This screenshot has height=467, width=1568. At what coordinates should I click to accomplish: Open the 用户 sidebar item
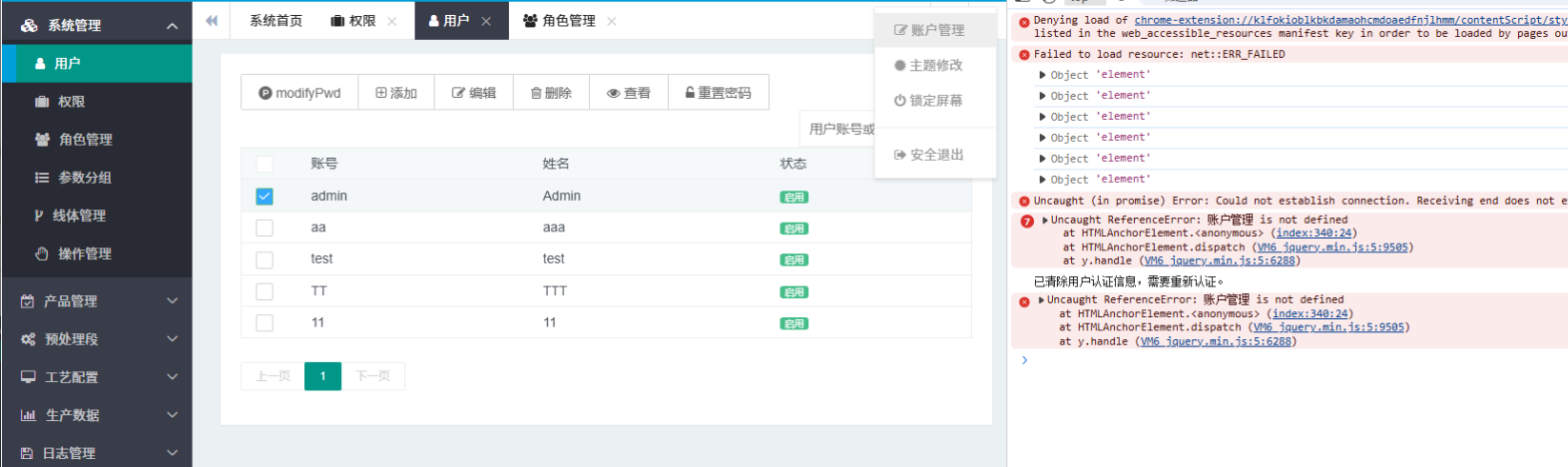(x=96, y=63)
